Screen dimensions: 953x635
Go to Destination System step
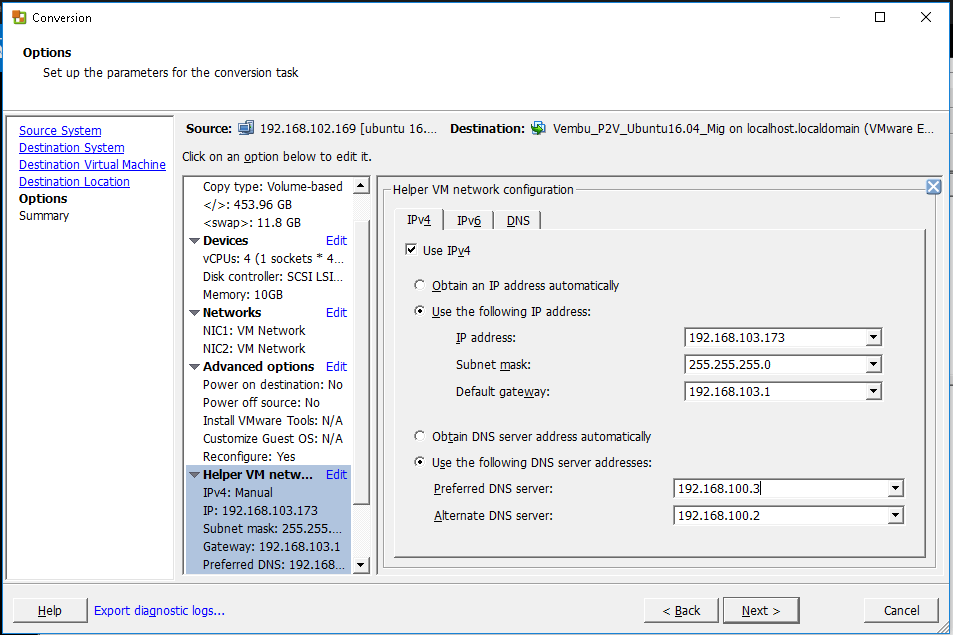[72, 148]
